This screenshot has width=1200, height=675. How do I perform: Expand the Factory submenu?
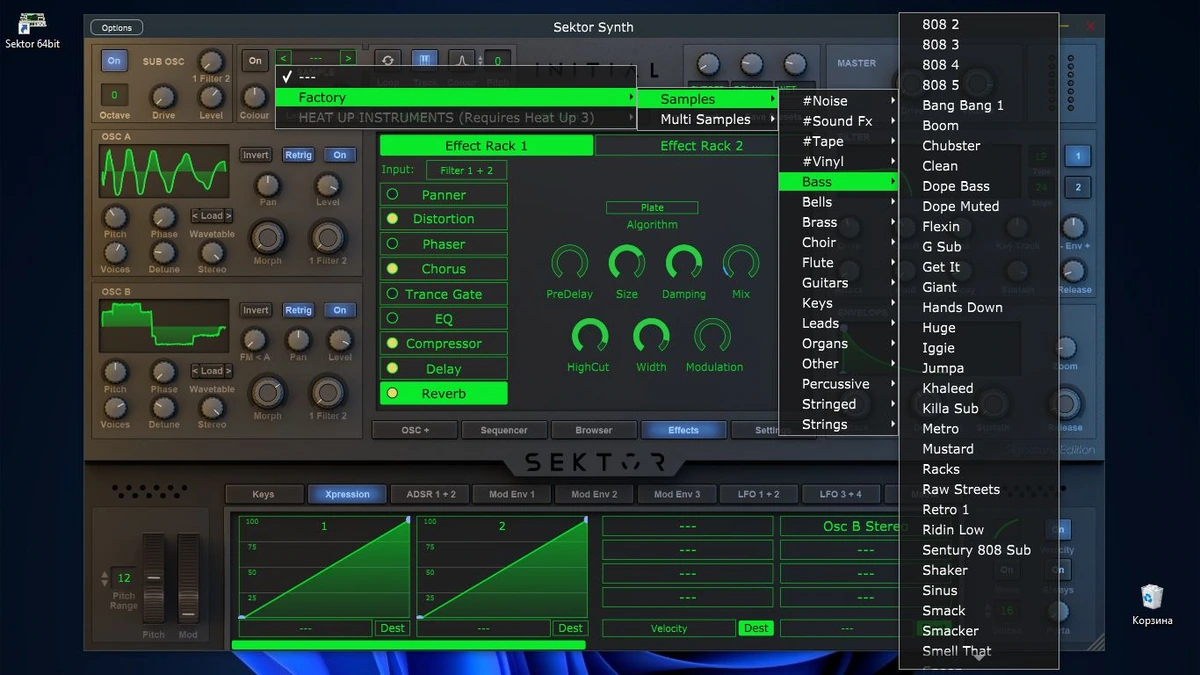tap(456, 97)
